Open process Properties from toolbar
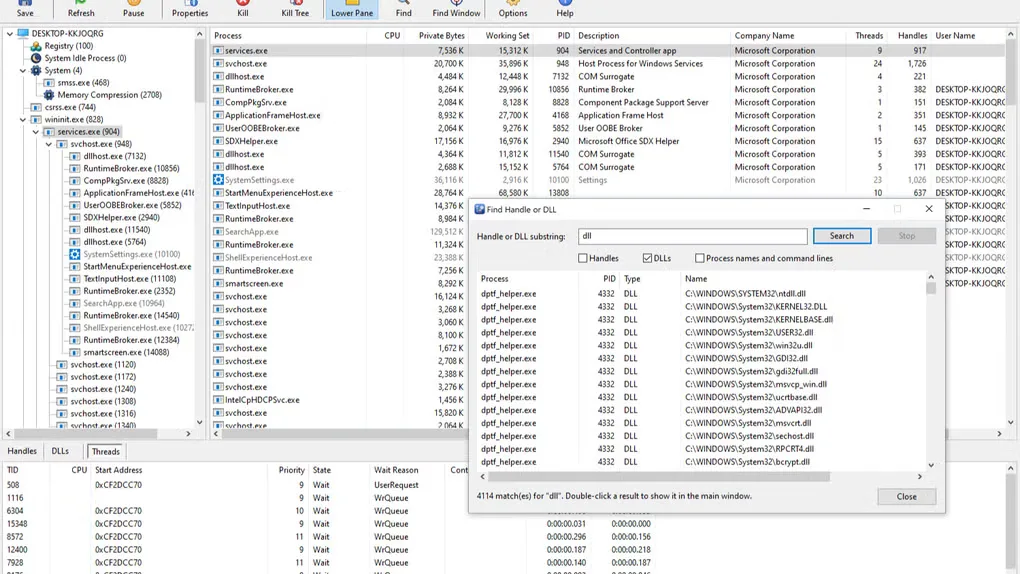This screenshot has height=574, width=1020. tap(190, 8)
